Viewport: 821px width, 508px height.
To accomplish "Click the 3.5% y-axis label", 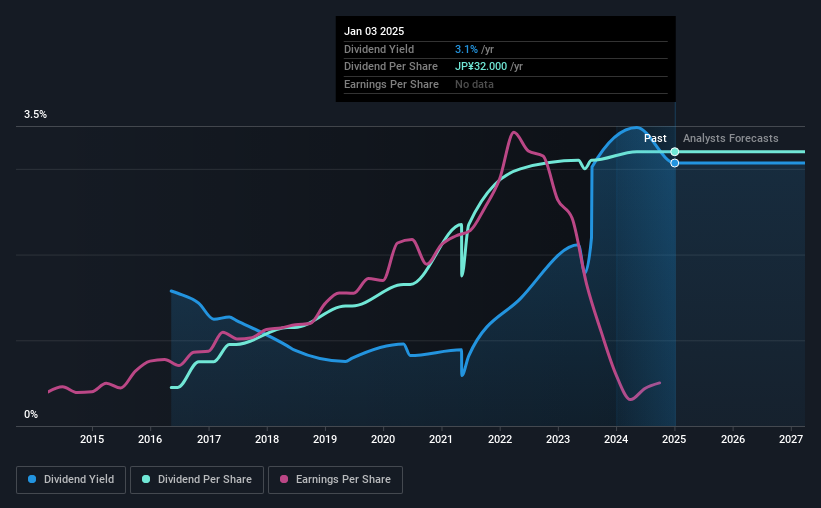I will (x=35, y=115).
